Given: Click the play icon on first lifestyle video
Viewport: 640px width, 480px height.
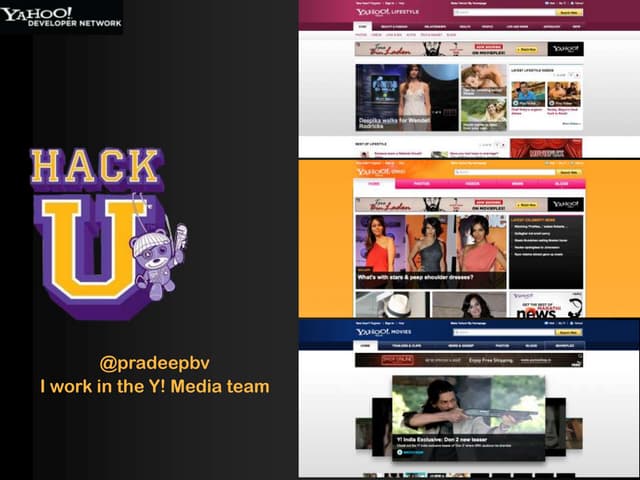Looking at the screenshot, I should pos(518,101).
